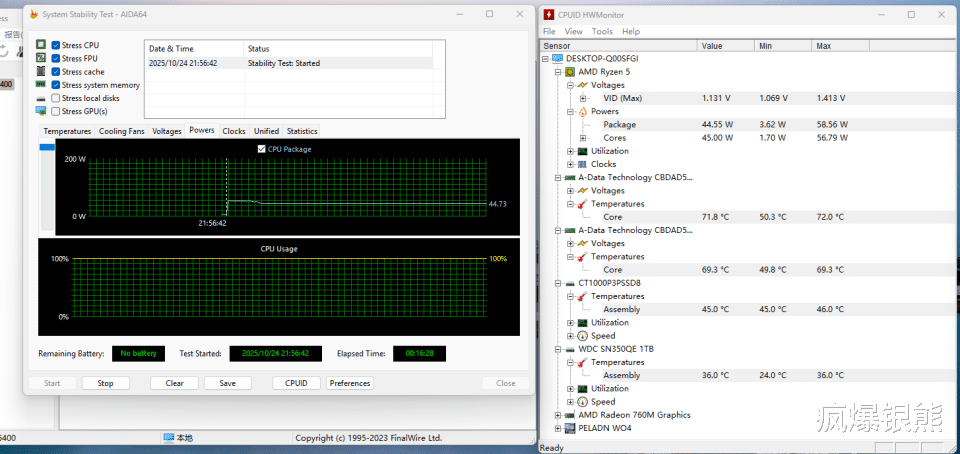Click the AIDA64 flame title bar icon
This screenshot has height=454, width=960.
coord(33,13)
